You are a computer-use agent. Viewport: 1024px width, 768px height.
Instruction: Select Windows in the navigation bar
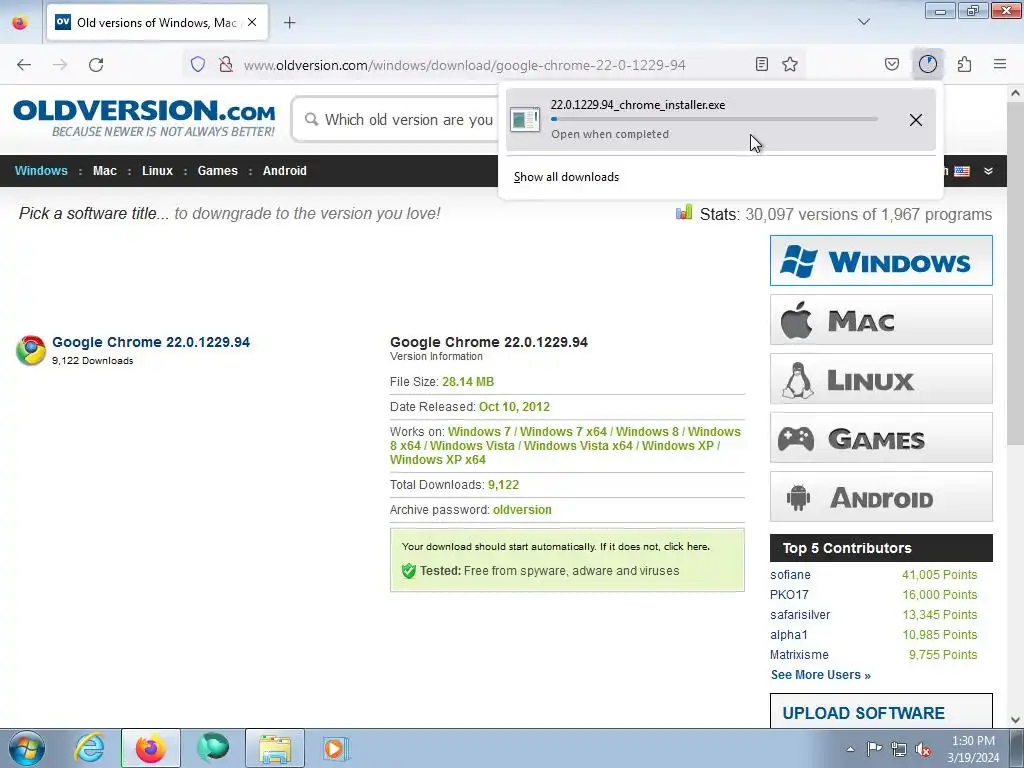tap(41, 171)
